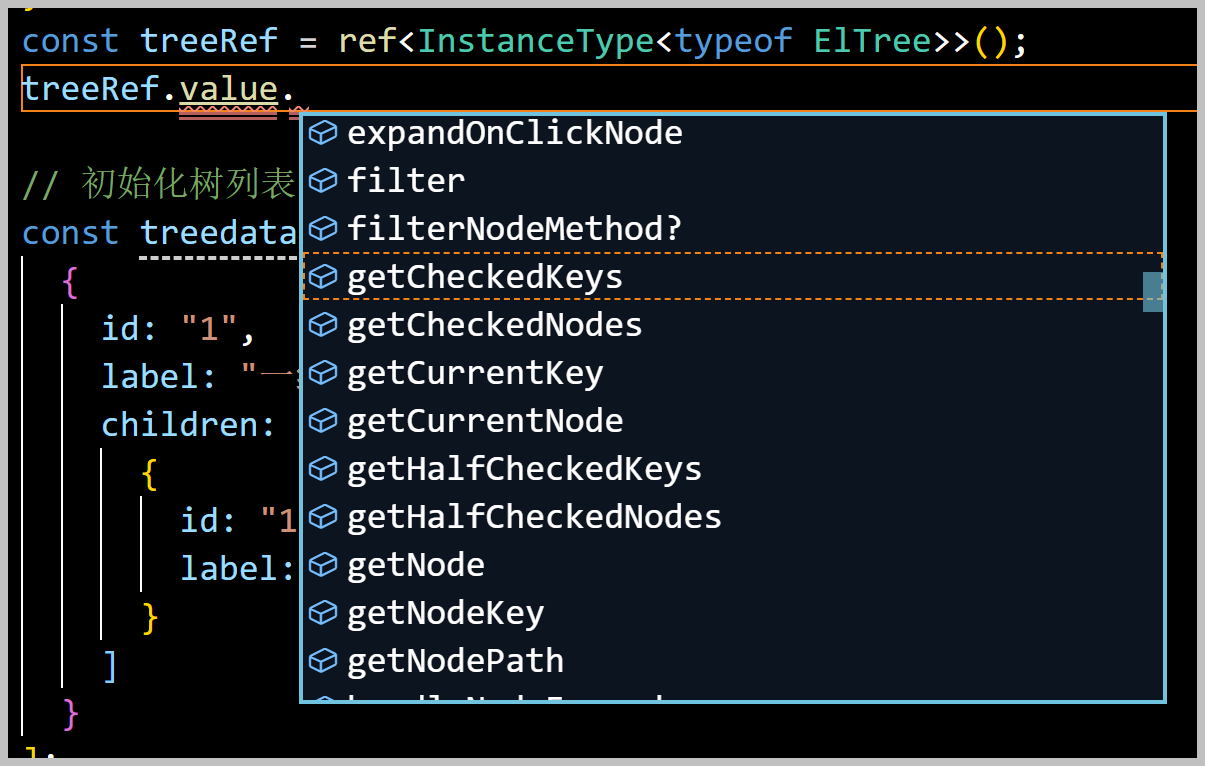
Task: Click the property icon beside filterNodeMethod?
Action: (322, 228)
